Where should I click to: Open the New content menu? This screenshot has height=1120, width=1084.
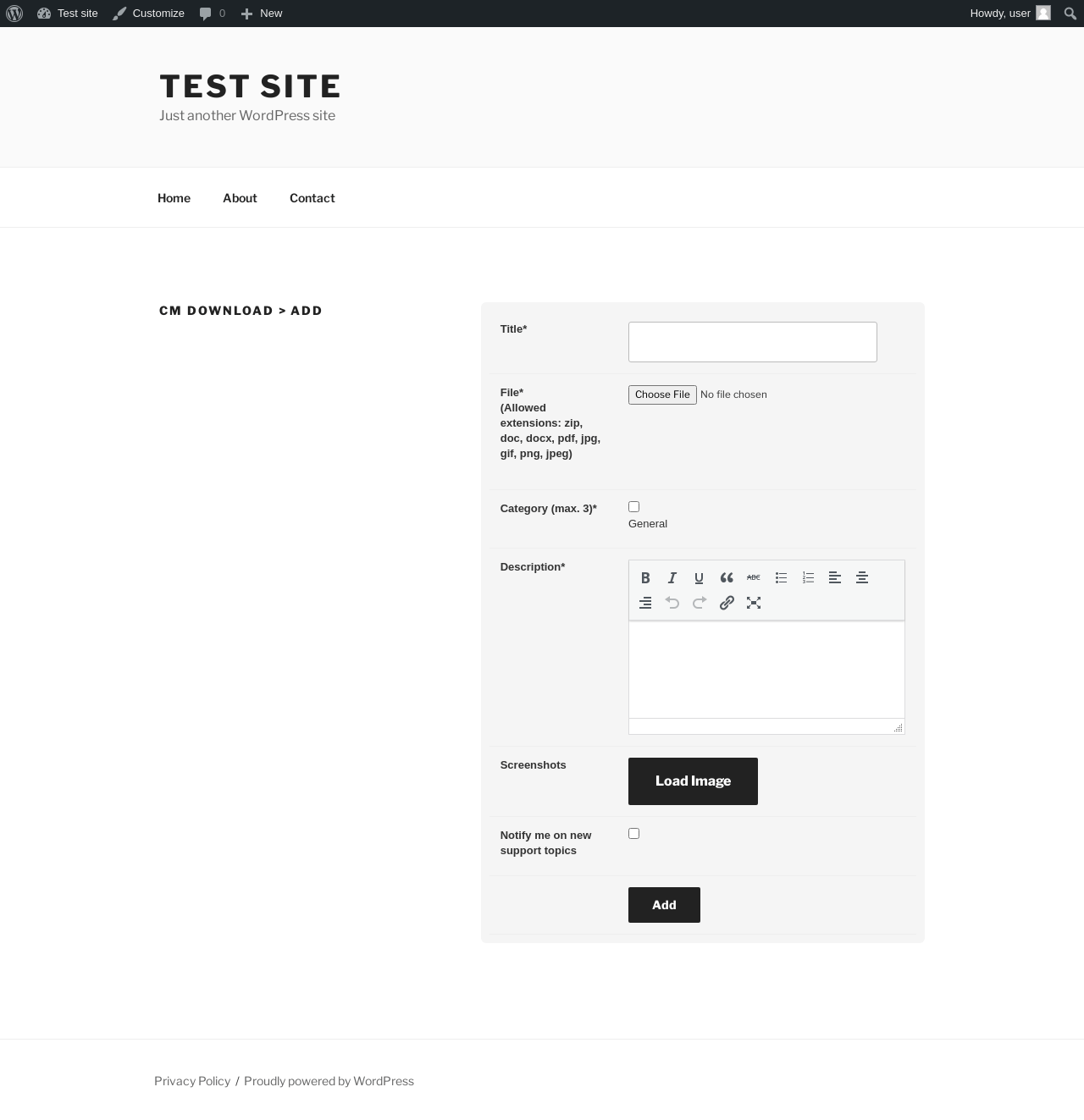(261, 14)
